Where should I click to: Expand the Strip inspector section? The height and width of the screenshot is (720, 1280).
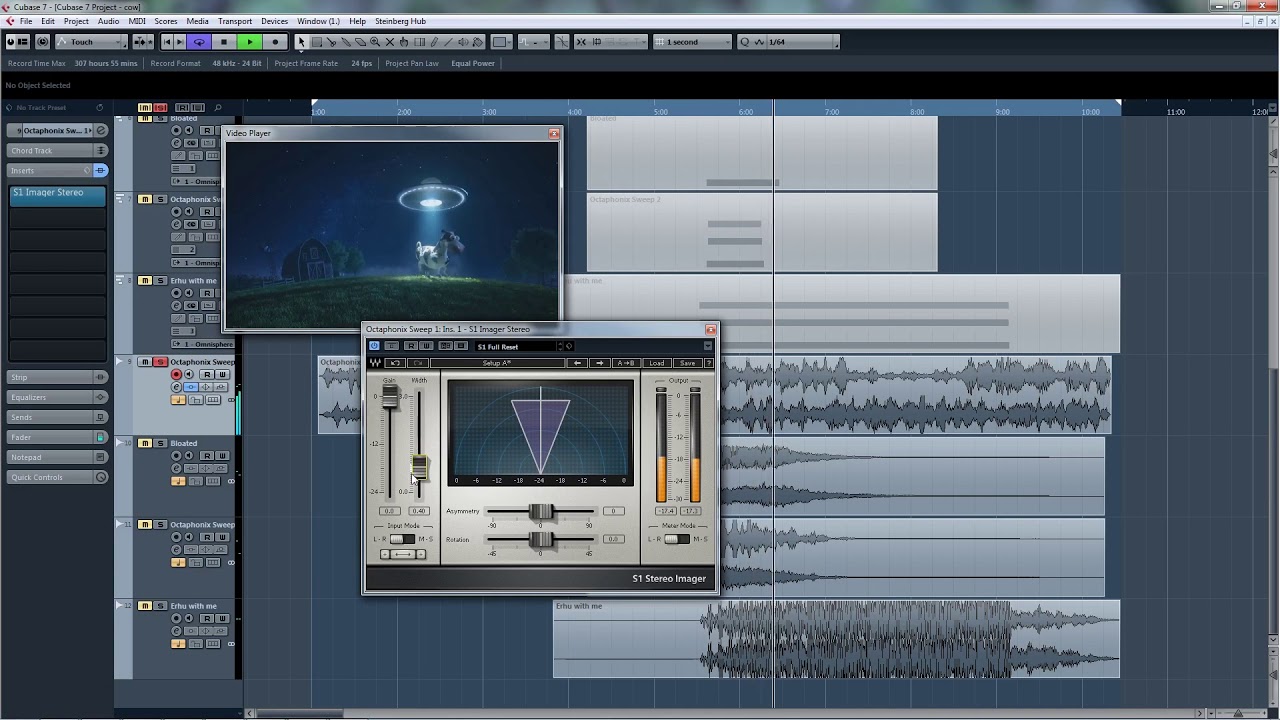tap(57, 377)
